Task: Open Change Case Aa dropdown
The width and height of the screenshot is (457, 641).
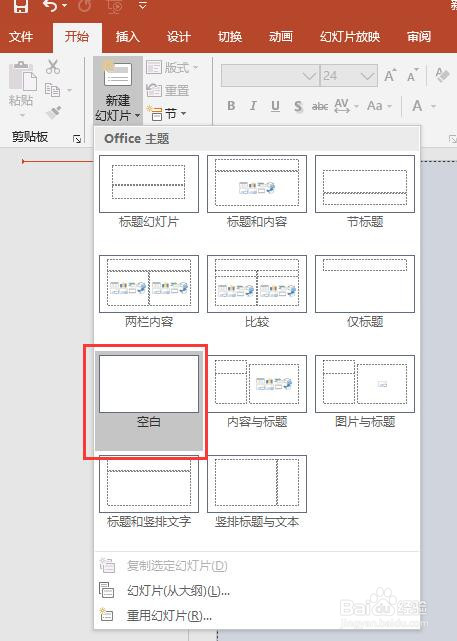Action: (x=379, y=106)
